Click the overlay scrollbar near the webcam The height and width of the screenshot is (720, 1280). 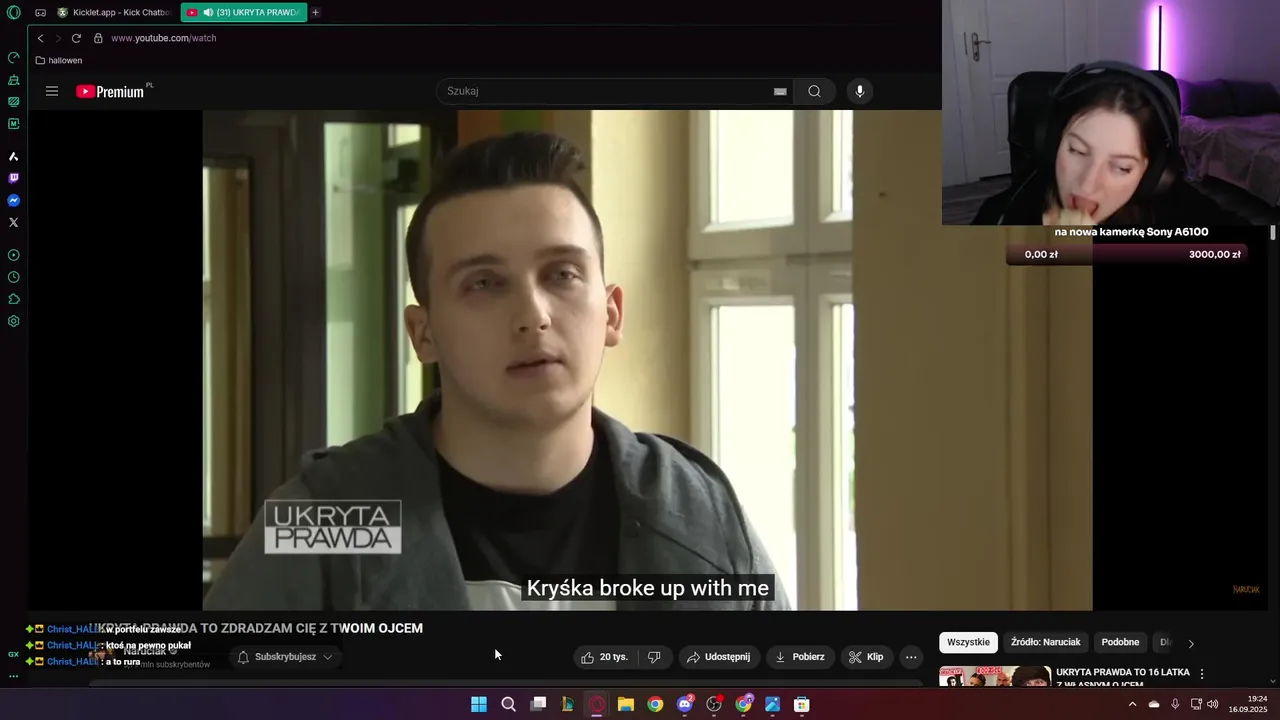[1273, 232]
